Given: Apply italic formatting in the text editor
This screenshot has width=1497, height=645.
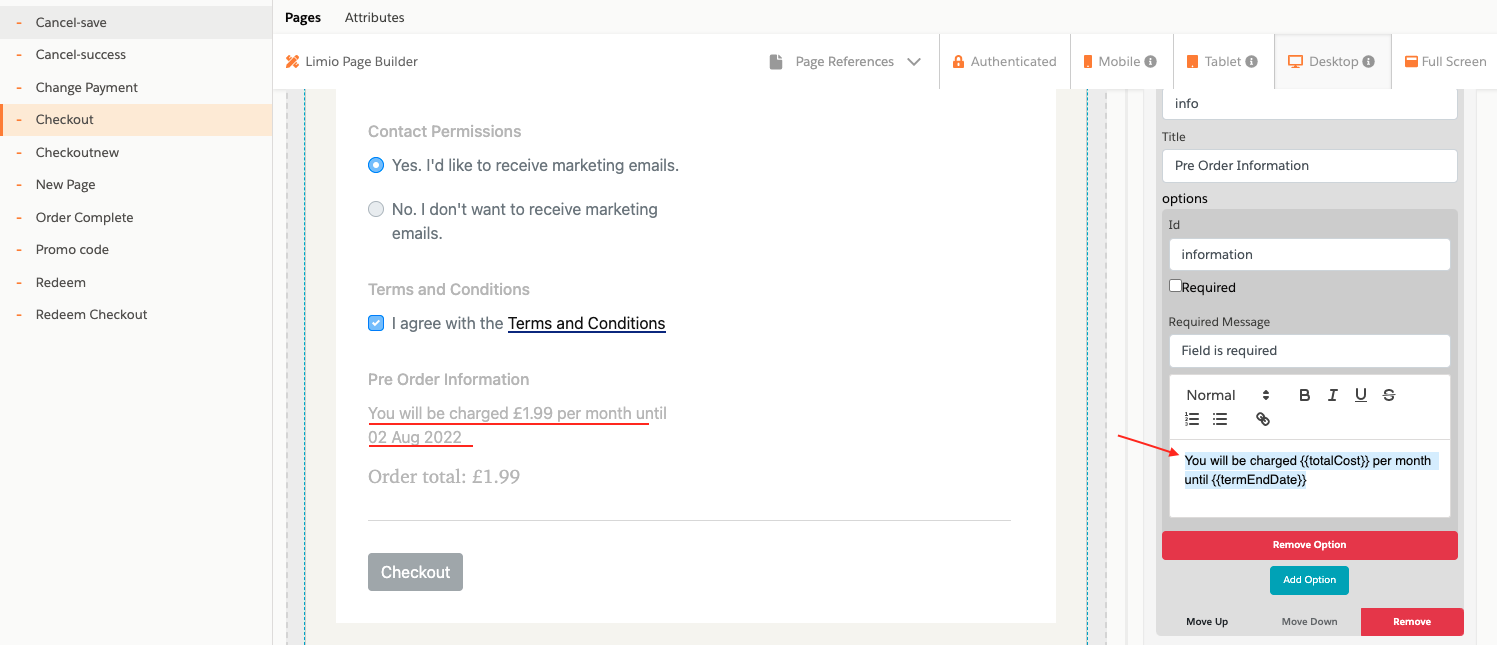Looking at the screenshot, I should pos(1332,395).
